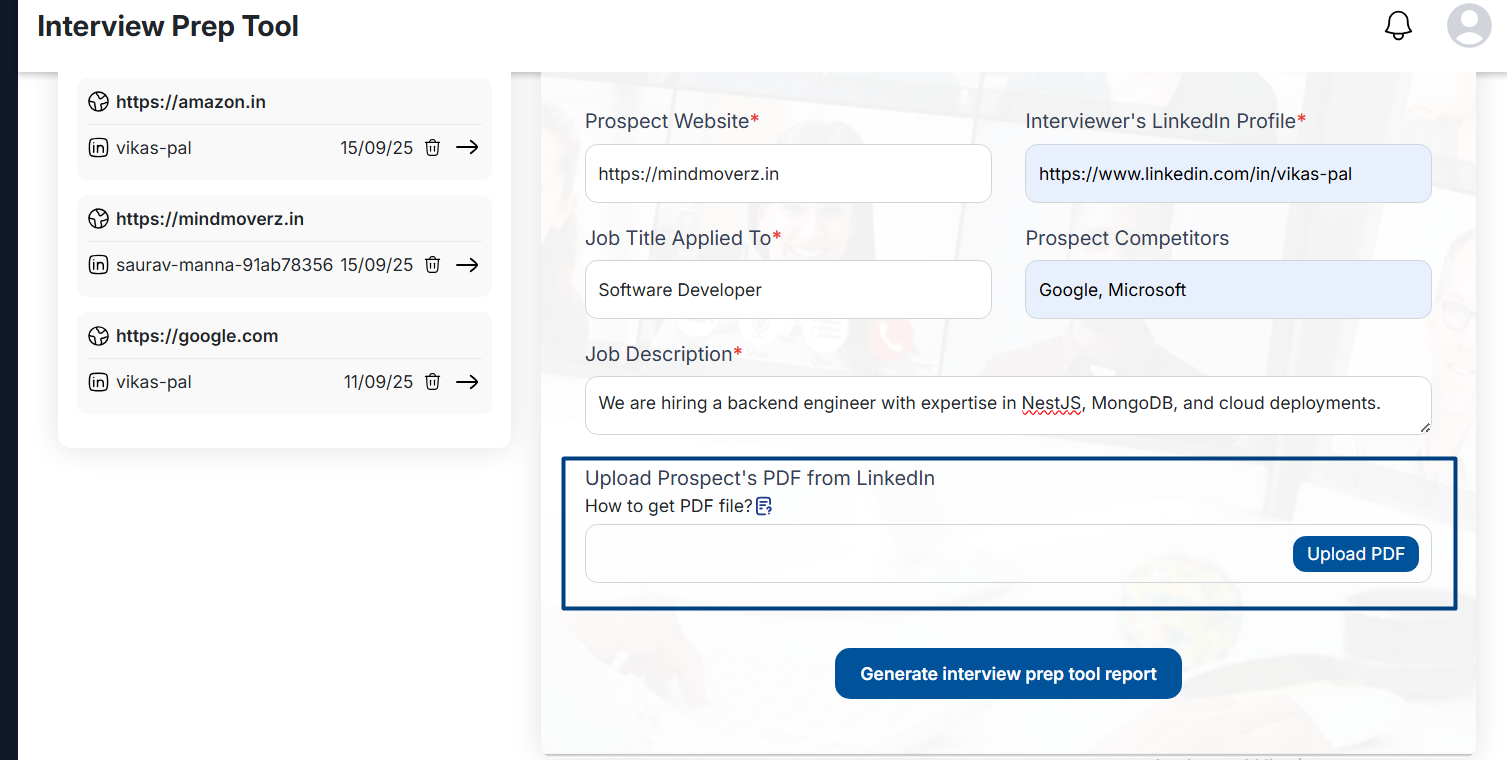Viewport: 1507px width, 760px height.
Task: Delete the mindmoverz.in history entry
Action: point(432,265)
